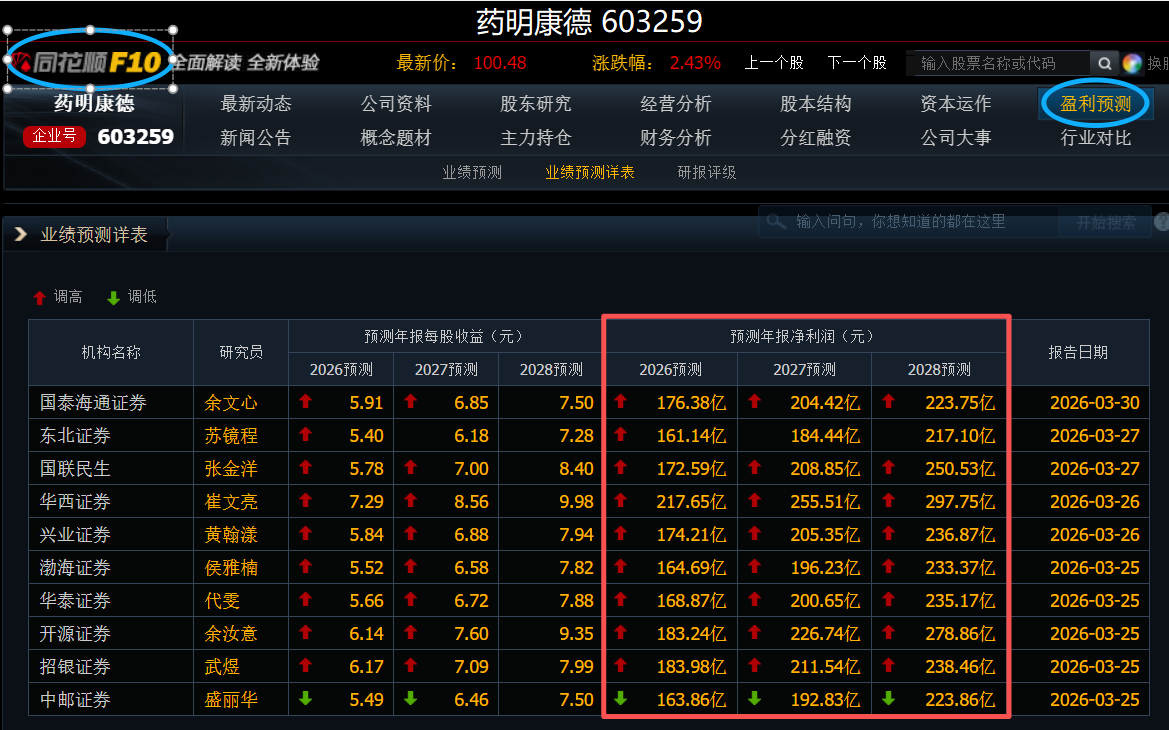This screenshot has width=1169, height=730.
Task: Click the red 企业号 badge
Action: point(54,136)
